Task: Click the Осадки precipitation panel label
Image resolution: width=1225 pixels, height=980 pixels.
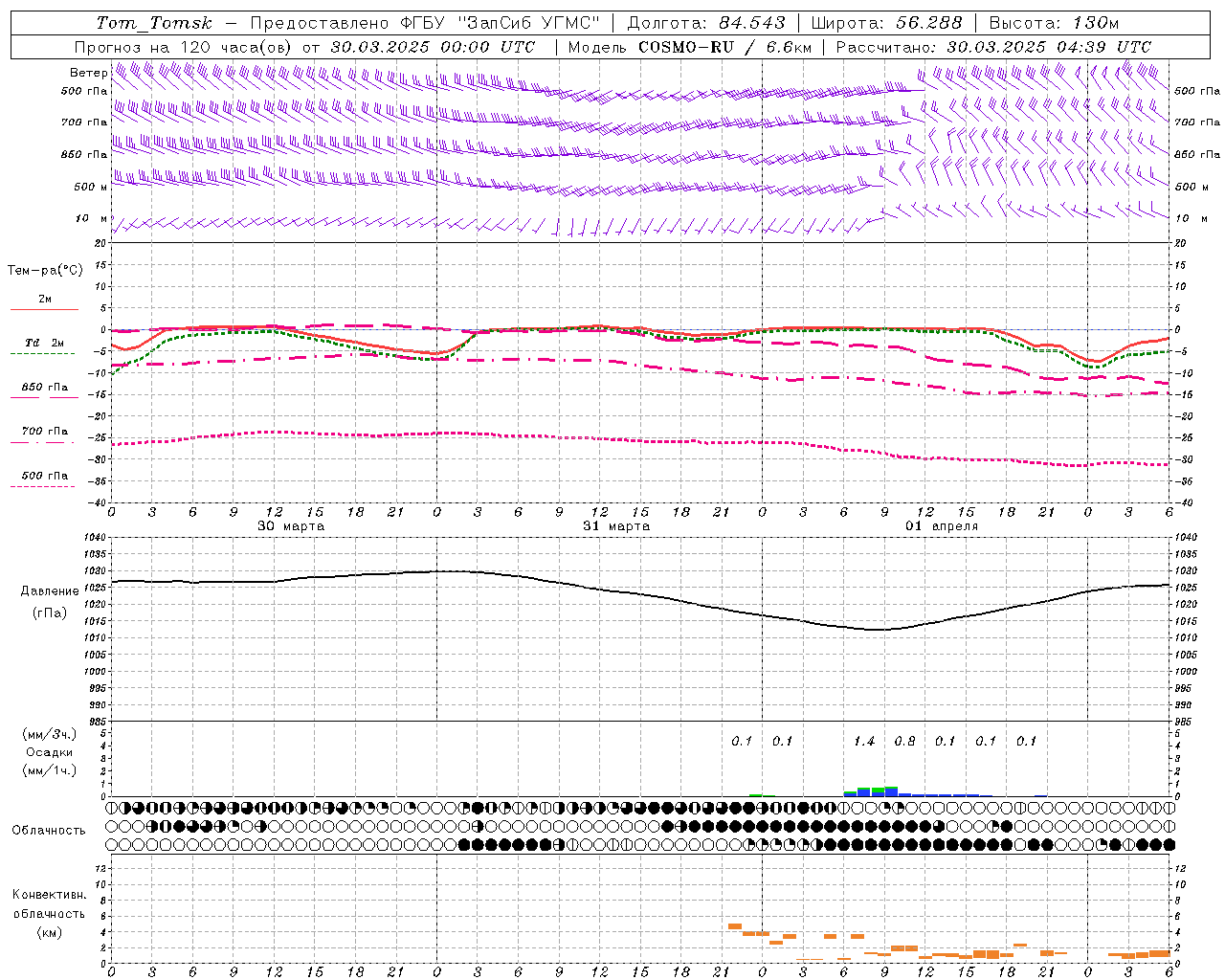Action: coord(51,752)
